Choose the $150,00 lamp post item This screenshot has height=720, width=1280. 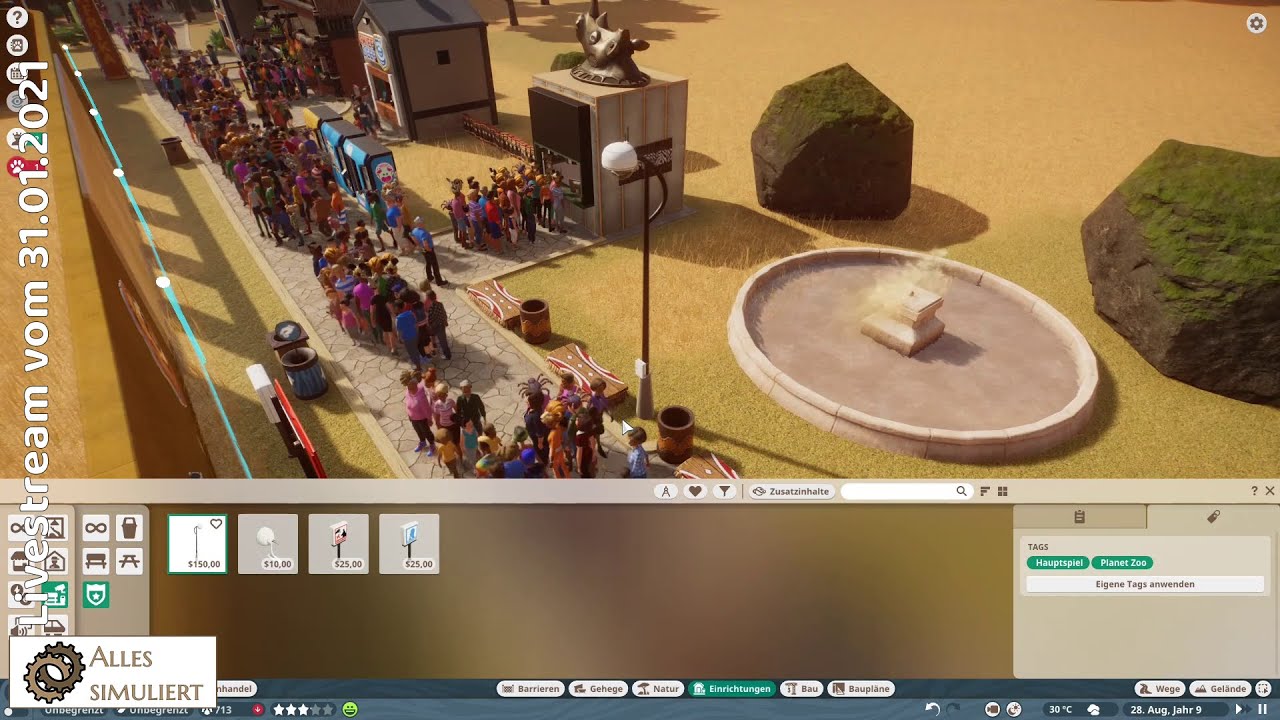198,544
